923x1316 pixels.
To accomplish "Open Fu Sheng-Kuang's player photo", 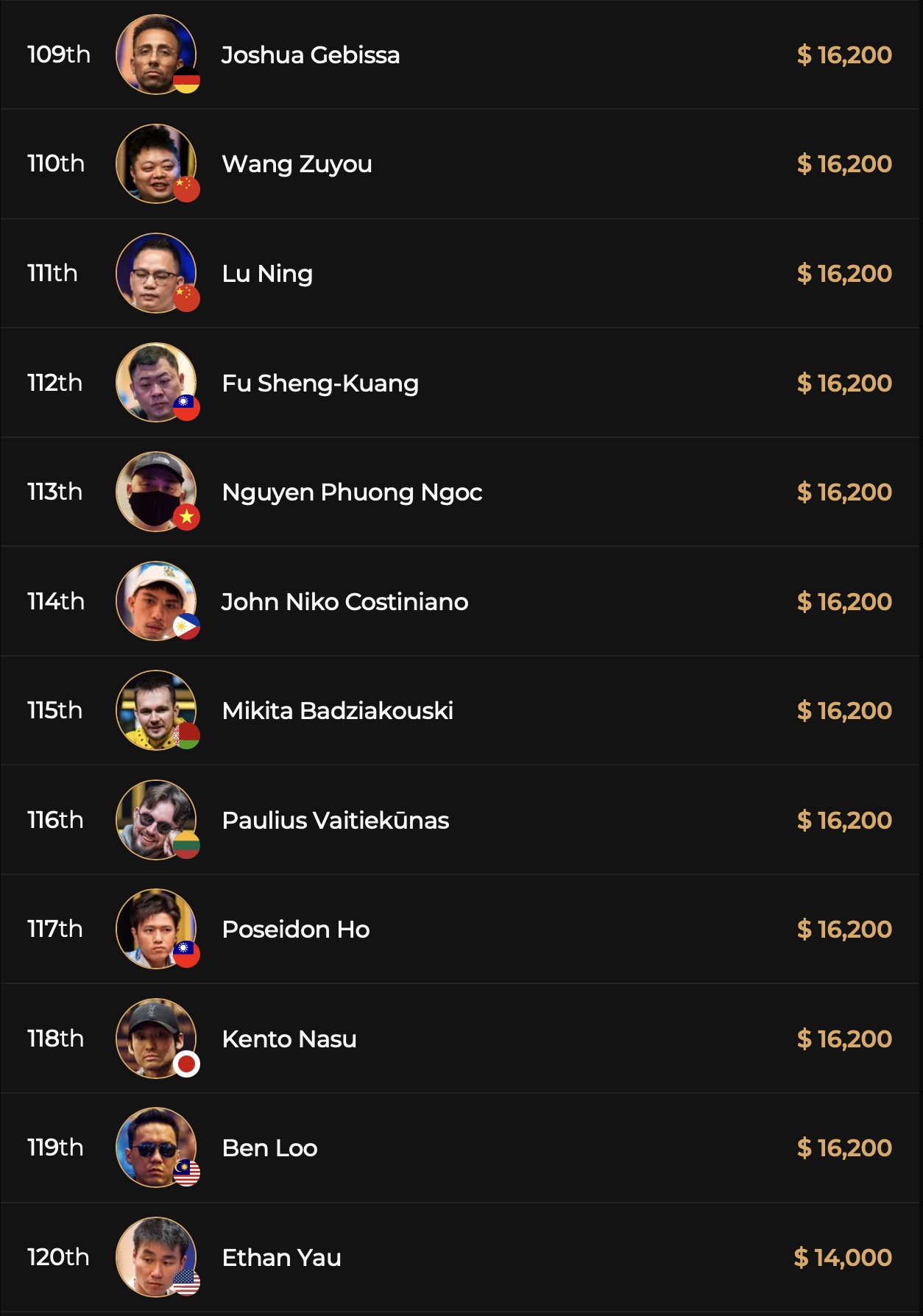I will pos(155,381).
